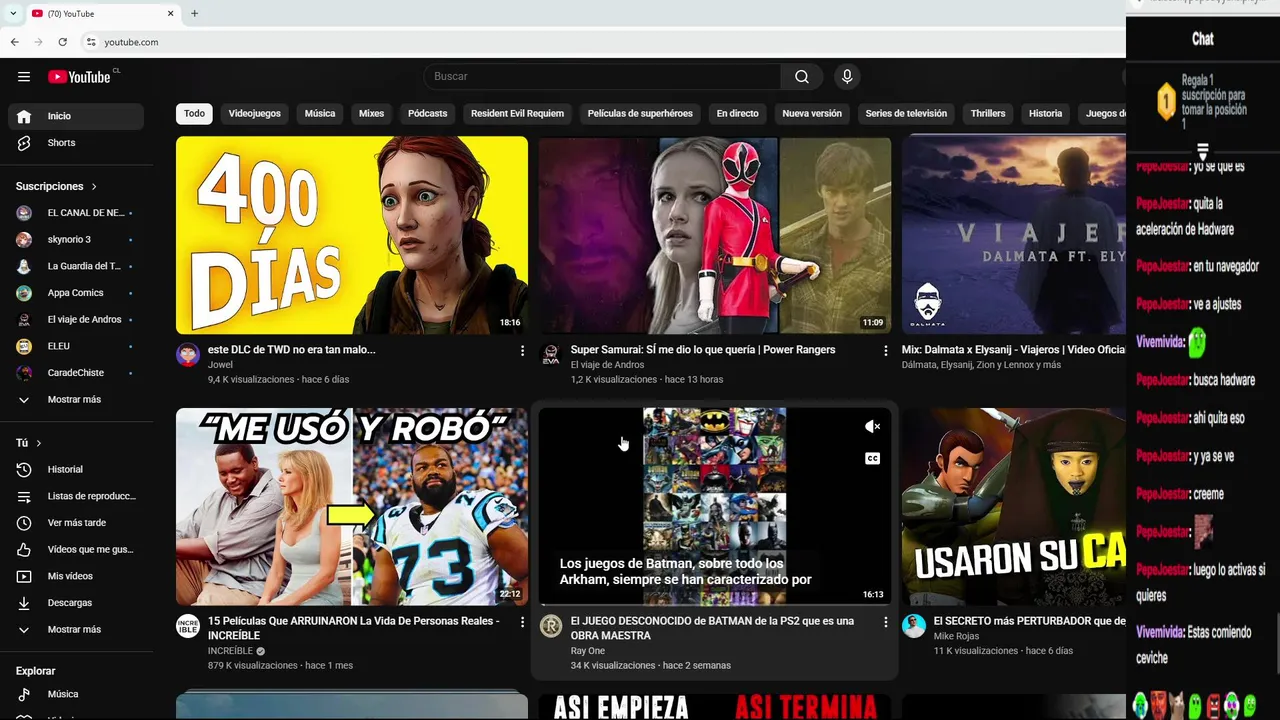Unmute the Batman video preview
The width and height of the screenshot is (1280, 720).
pos(872,427)
